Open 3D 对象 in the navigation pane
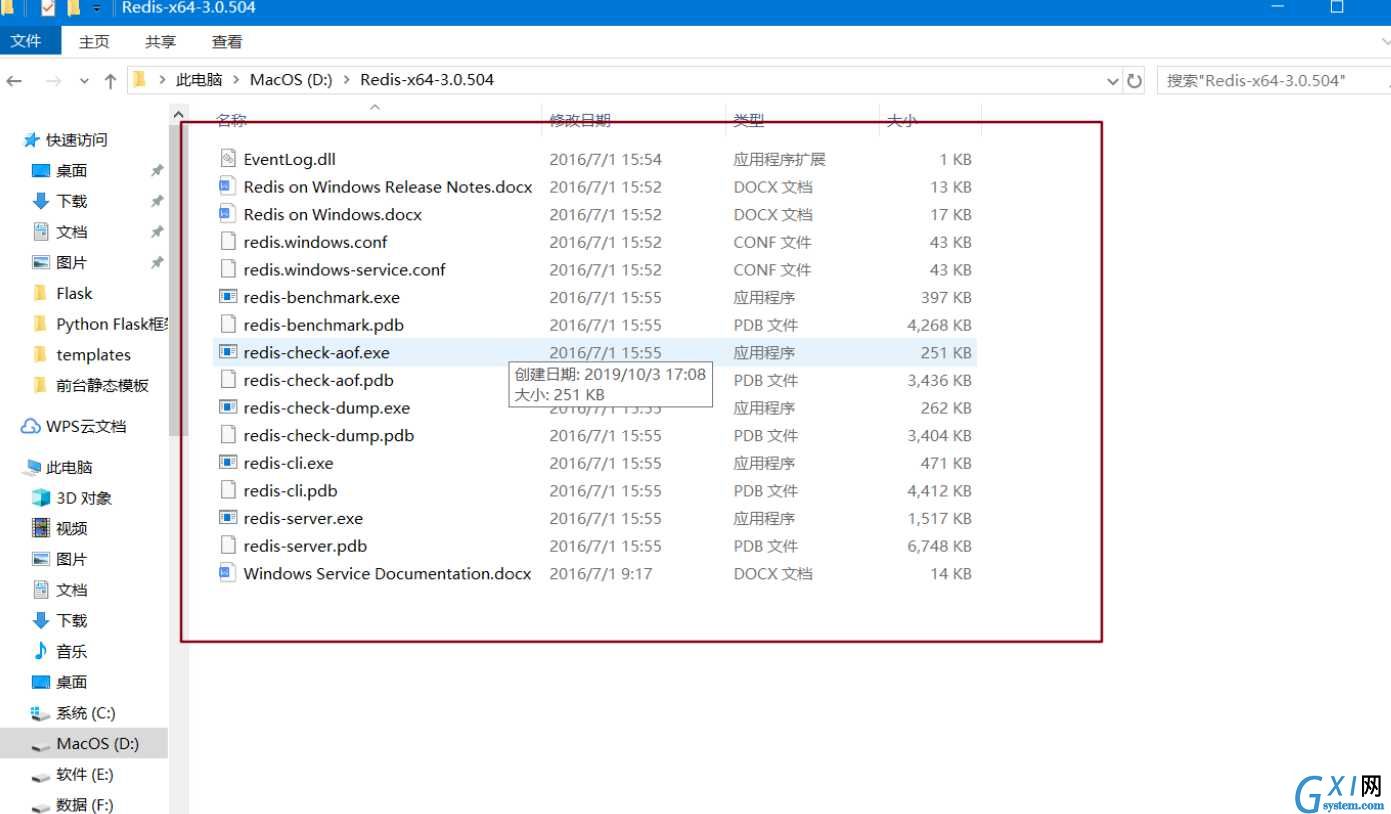This screenshot has height=814, width=1391. pyautogui.click(x=84, y=498)
